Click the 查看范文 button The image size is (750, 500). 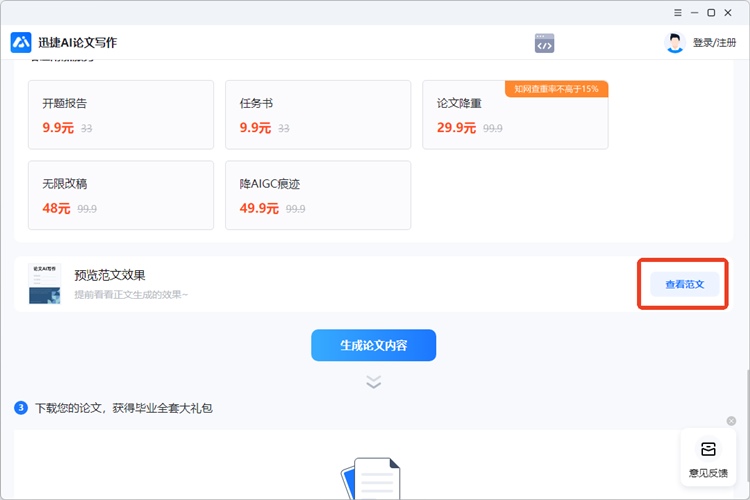pyautogui.click(x=685, y=284)
